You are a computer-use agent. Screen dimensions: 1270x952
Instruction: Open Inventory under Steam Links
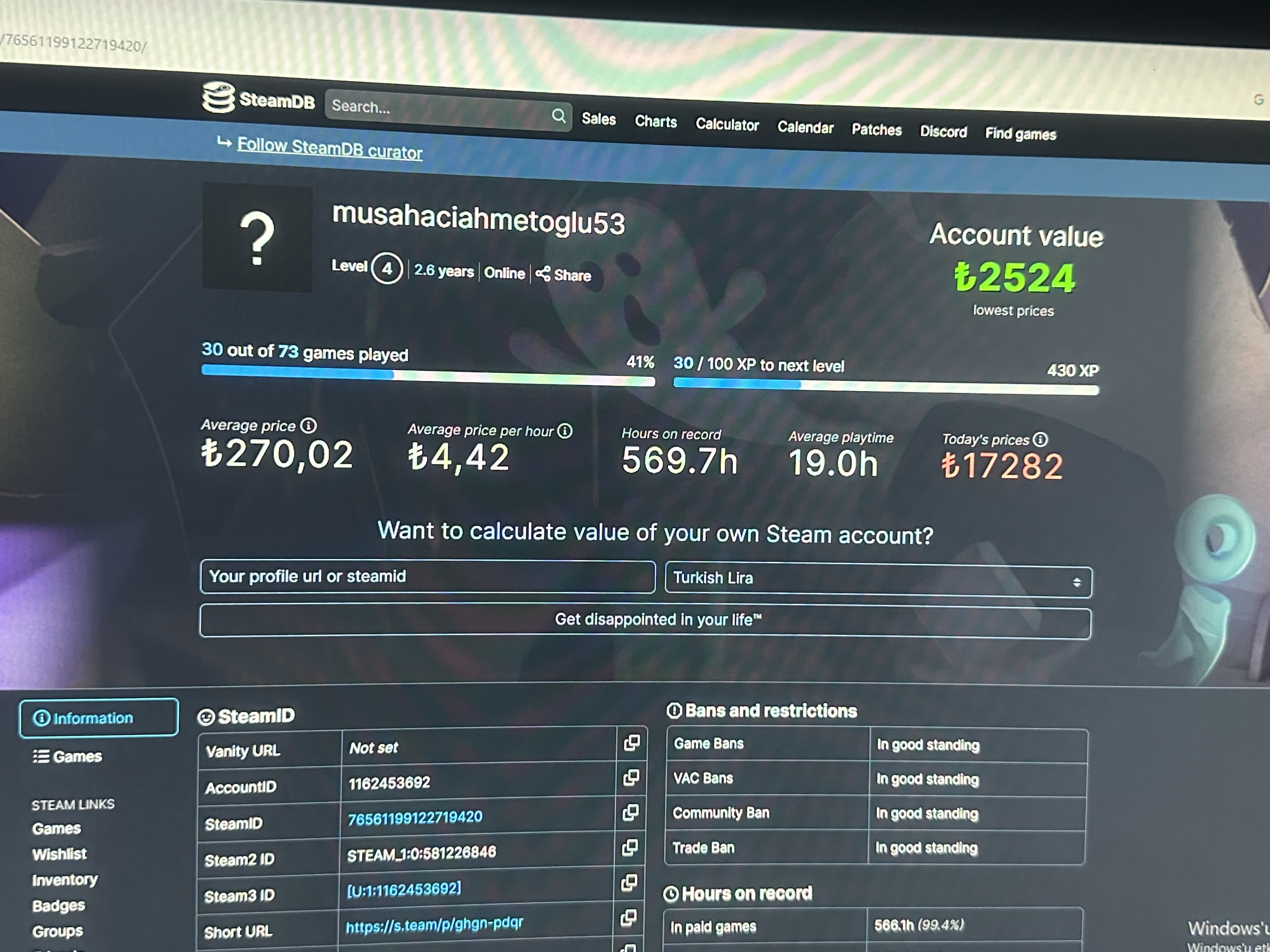tap(65, 880)
